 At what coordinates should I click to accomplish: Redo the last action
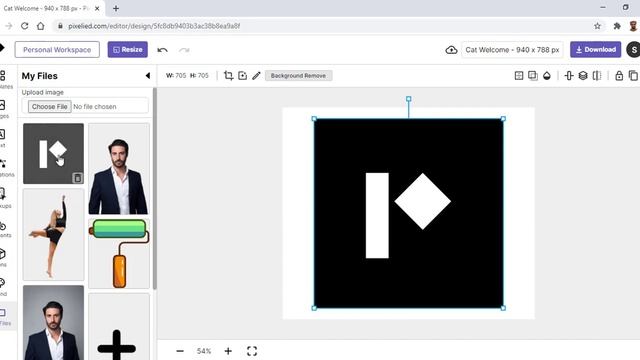[x=184, y=50]
